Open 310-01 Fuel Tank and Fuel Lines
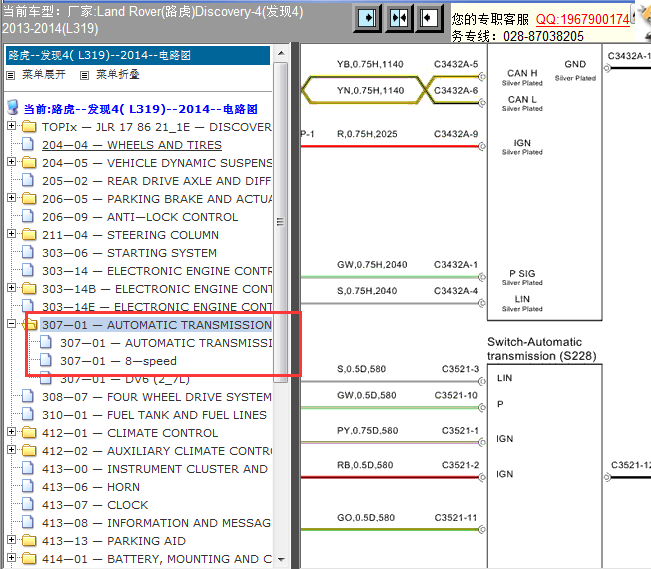 pos(154,415)
